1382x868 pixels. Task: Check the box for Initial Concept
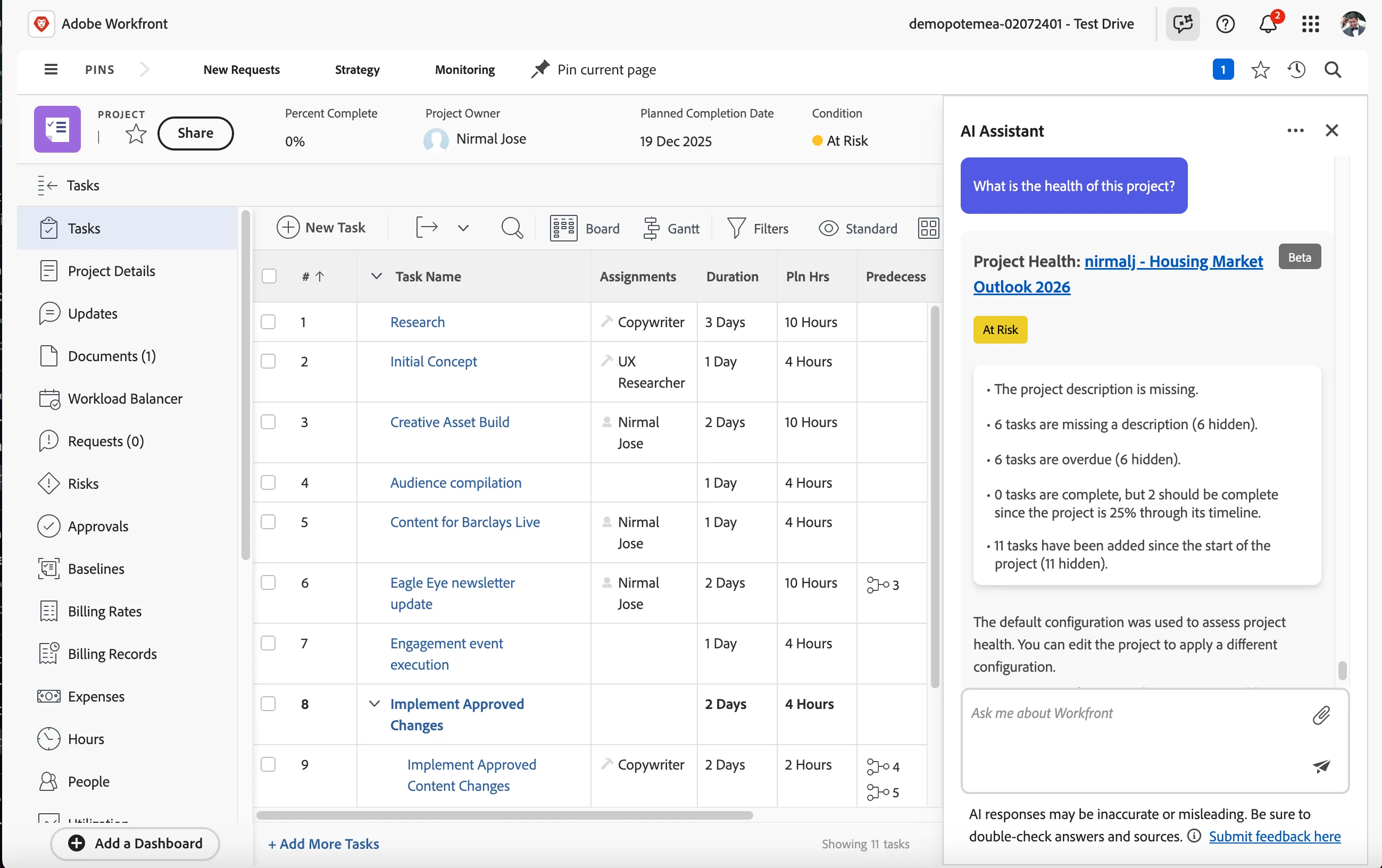click(268, 362)
